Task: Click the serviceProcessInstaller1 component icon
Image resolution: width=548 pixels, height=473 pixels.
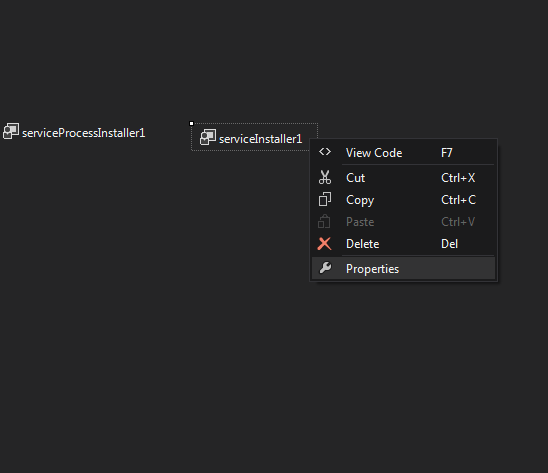Action: [11, 131]
